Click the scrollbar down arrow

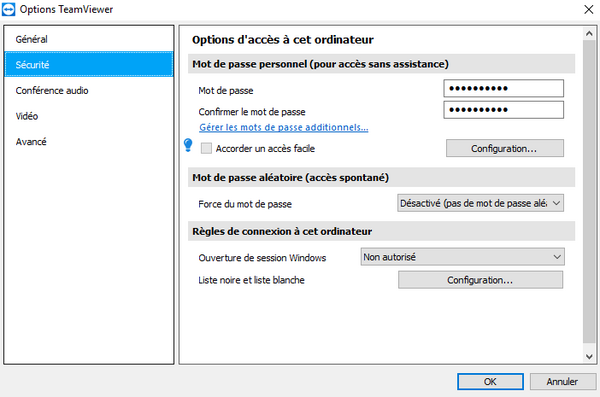point(589,356)
